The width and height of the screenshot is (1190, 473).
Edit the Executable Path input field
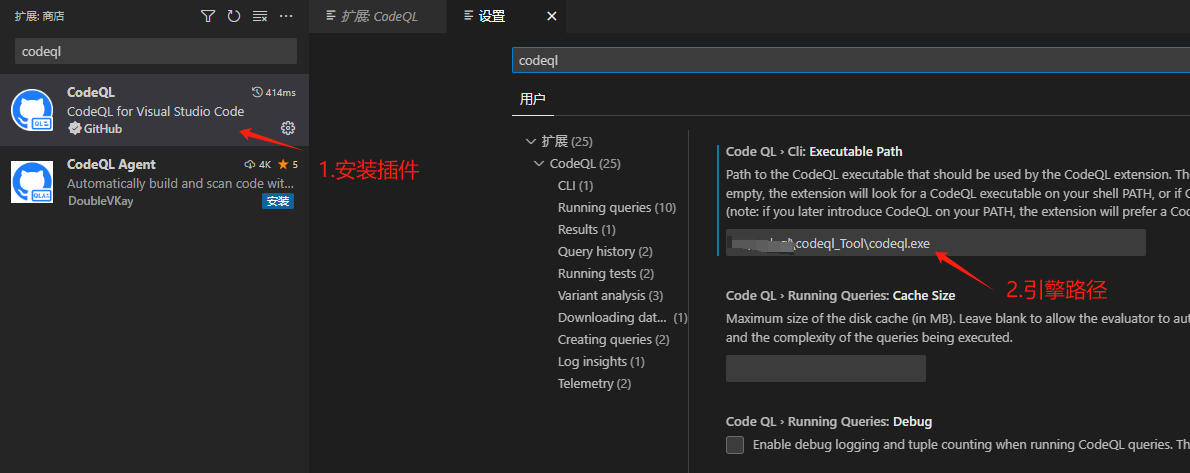pyautogui.click(x=935, y=242)
